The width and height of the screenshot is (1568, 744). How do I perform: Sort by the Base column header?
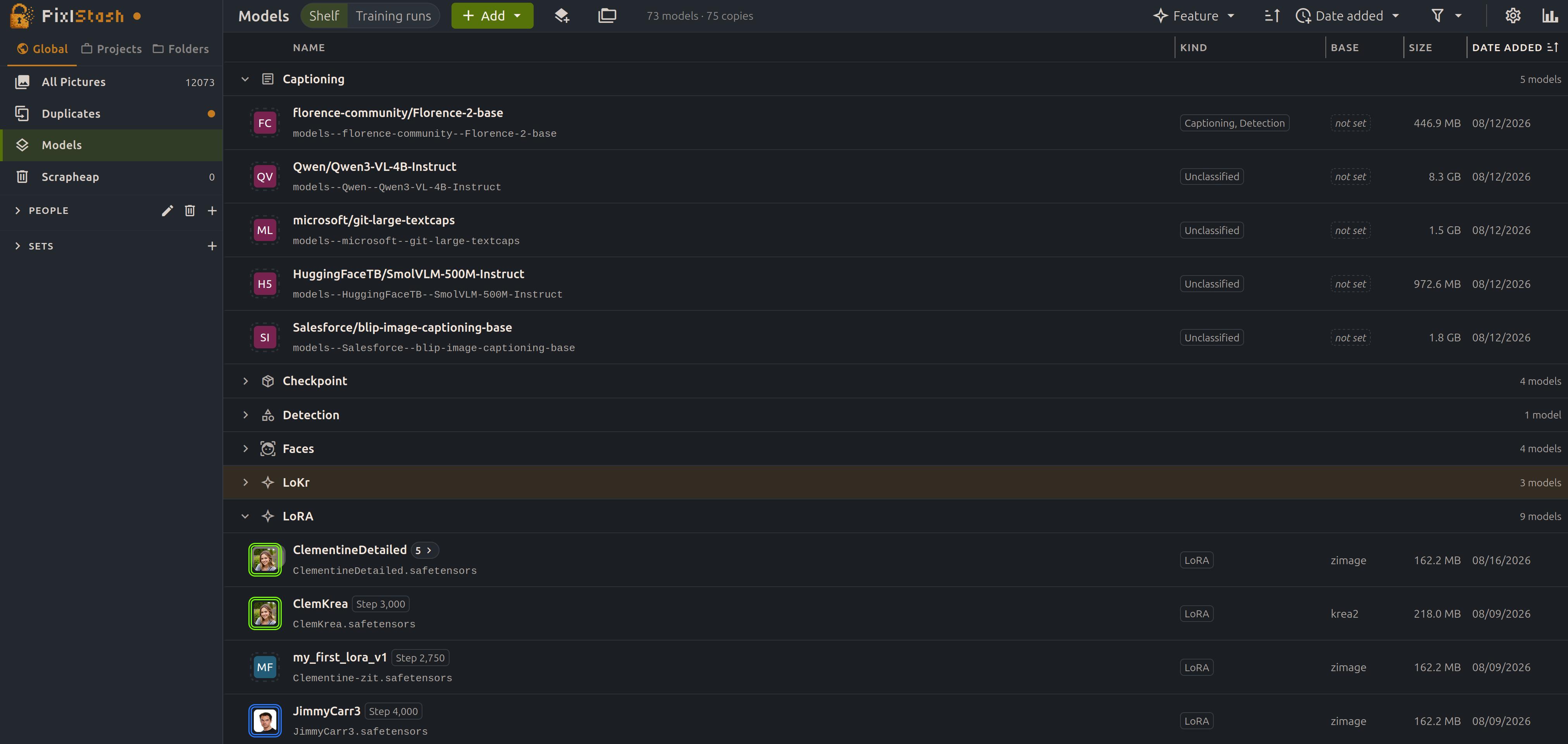[1345, 48]
